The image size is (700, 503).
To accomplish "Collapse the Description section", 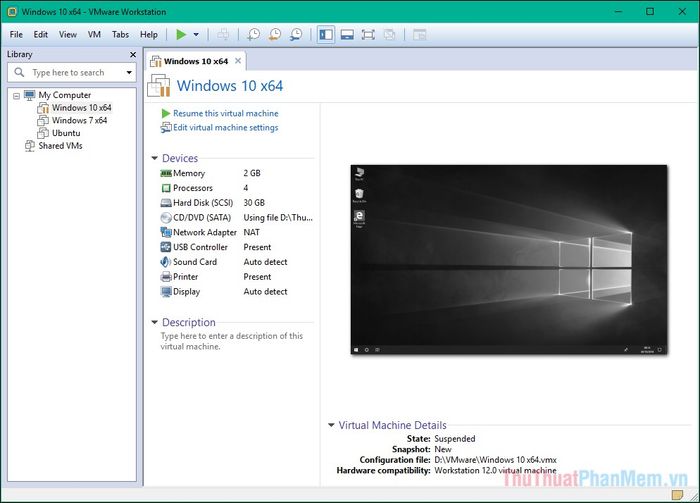I will (x=154, y=322).
